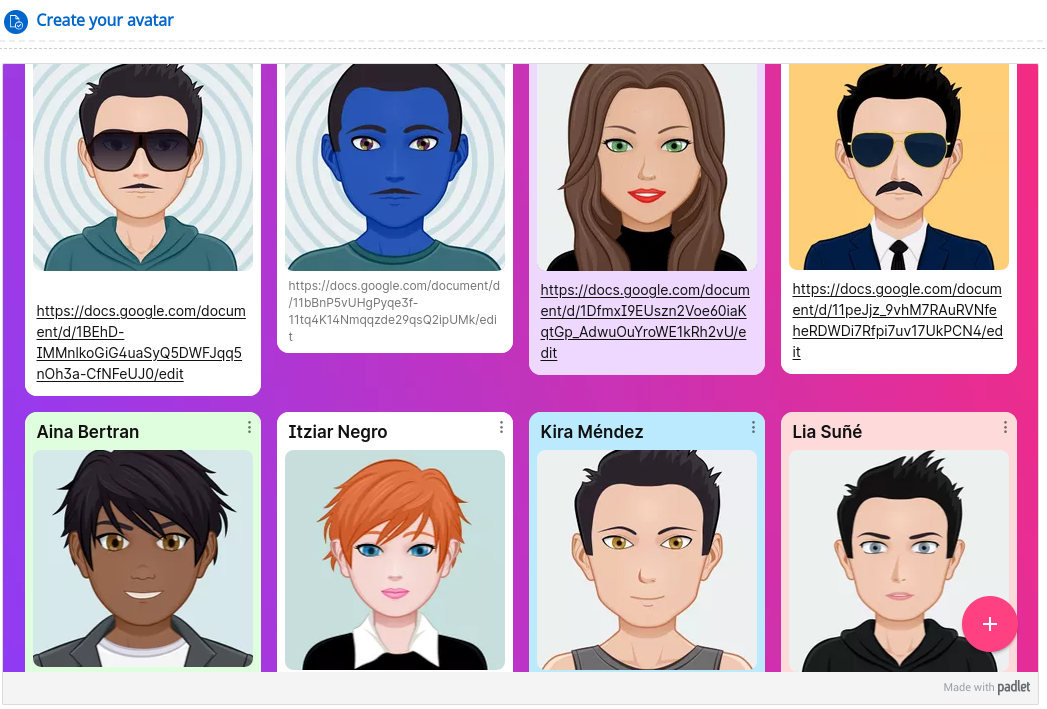
Task: Open the Create your avatar heading link
Action: (x=105, y=21)
